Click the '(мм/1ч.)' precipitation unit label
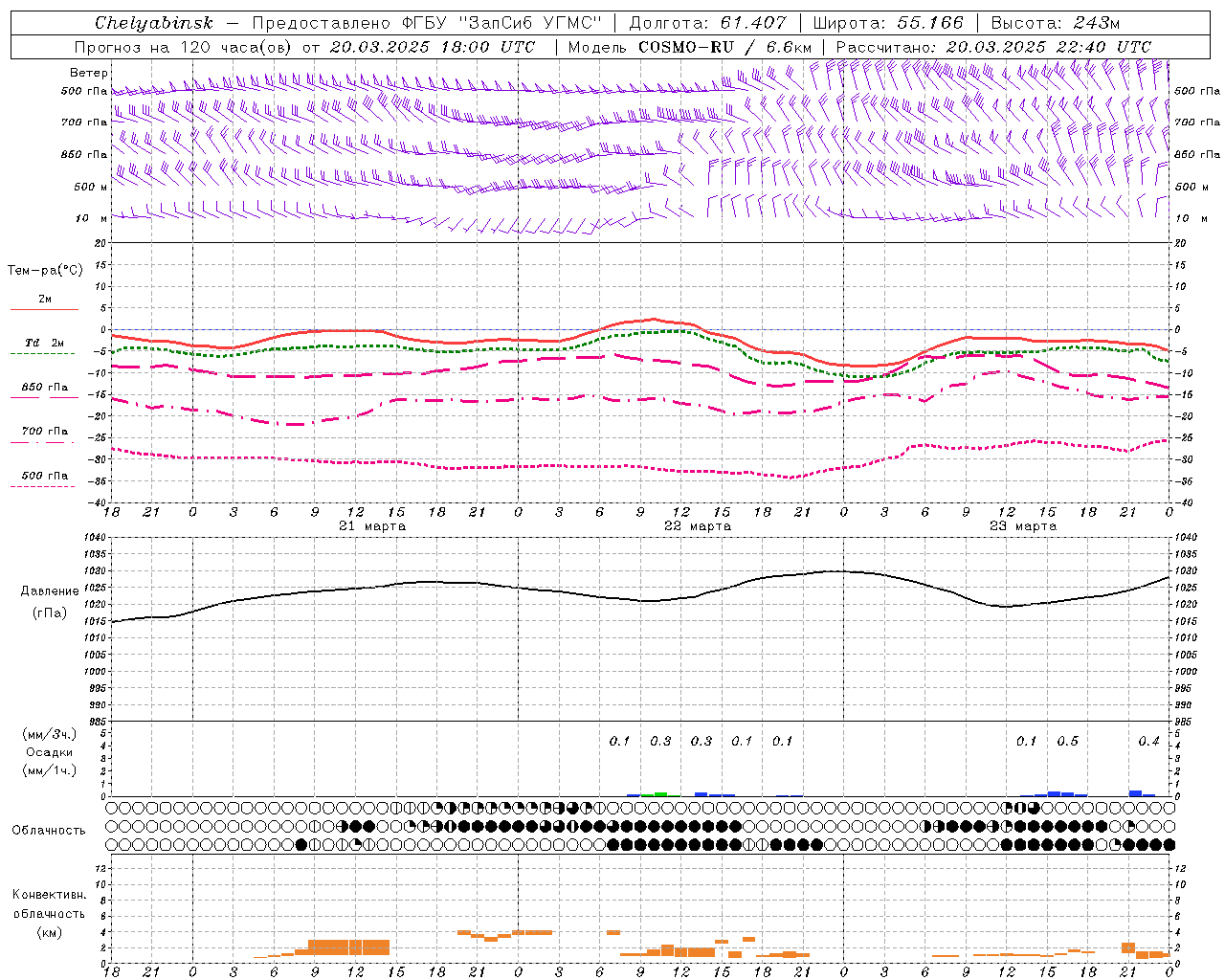This screenshot has width=1225, height=980. pyautogui.click(x=50, y=770)
